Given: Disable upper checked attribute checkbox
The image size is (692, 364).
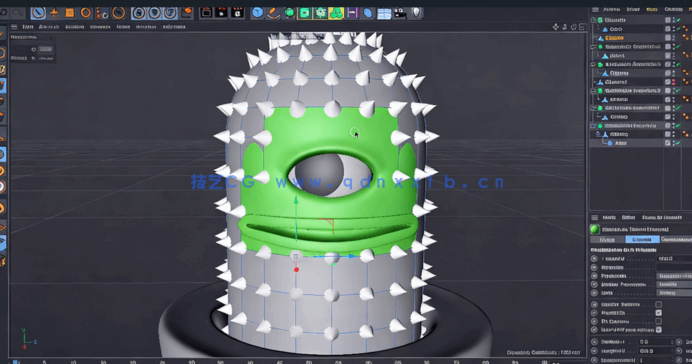Looking at the screenshot, I should (658, 313).
